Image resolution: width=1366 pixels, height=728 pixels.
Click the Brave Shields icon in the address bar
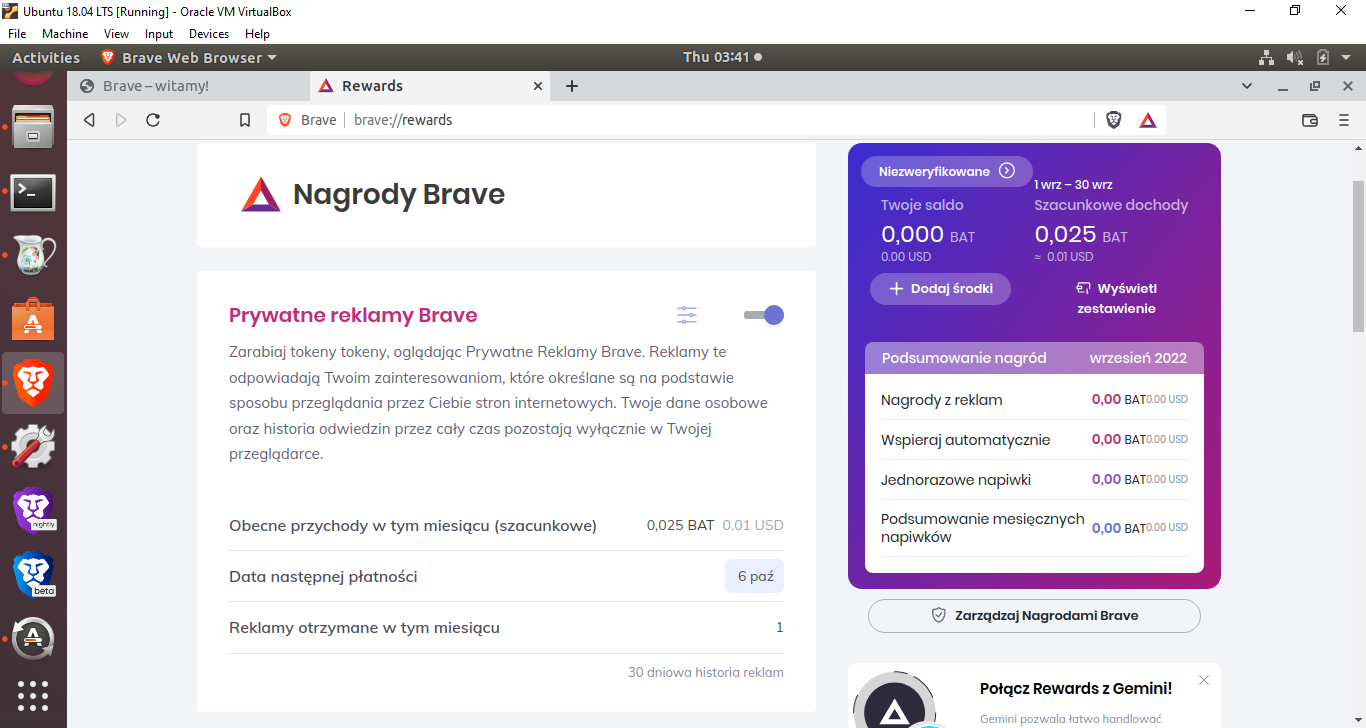pyautogui.click(x=1113, y=119)
